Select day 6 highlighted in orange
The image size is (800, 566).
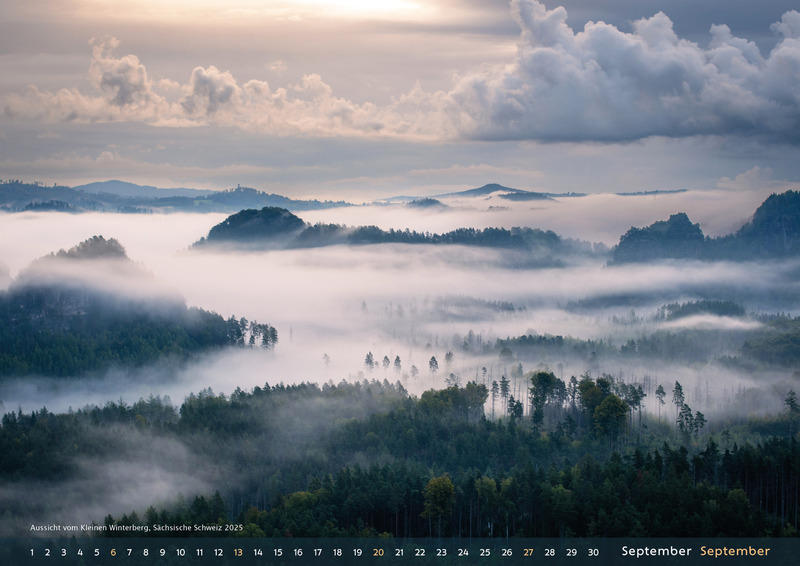coord(113,552)
